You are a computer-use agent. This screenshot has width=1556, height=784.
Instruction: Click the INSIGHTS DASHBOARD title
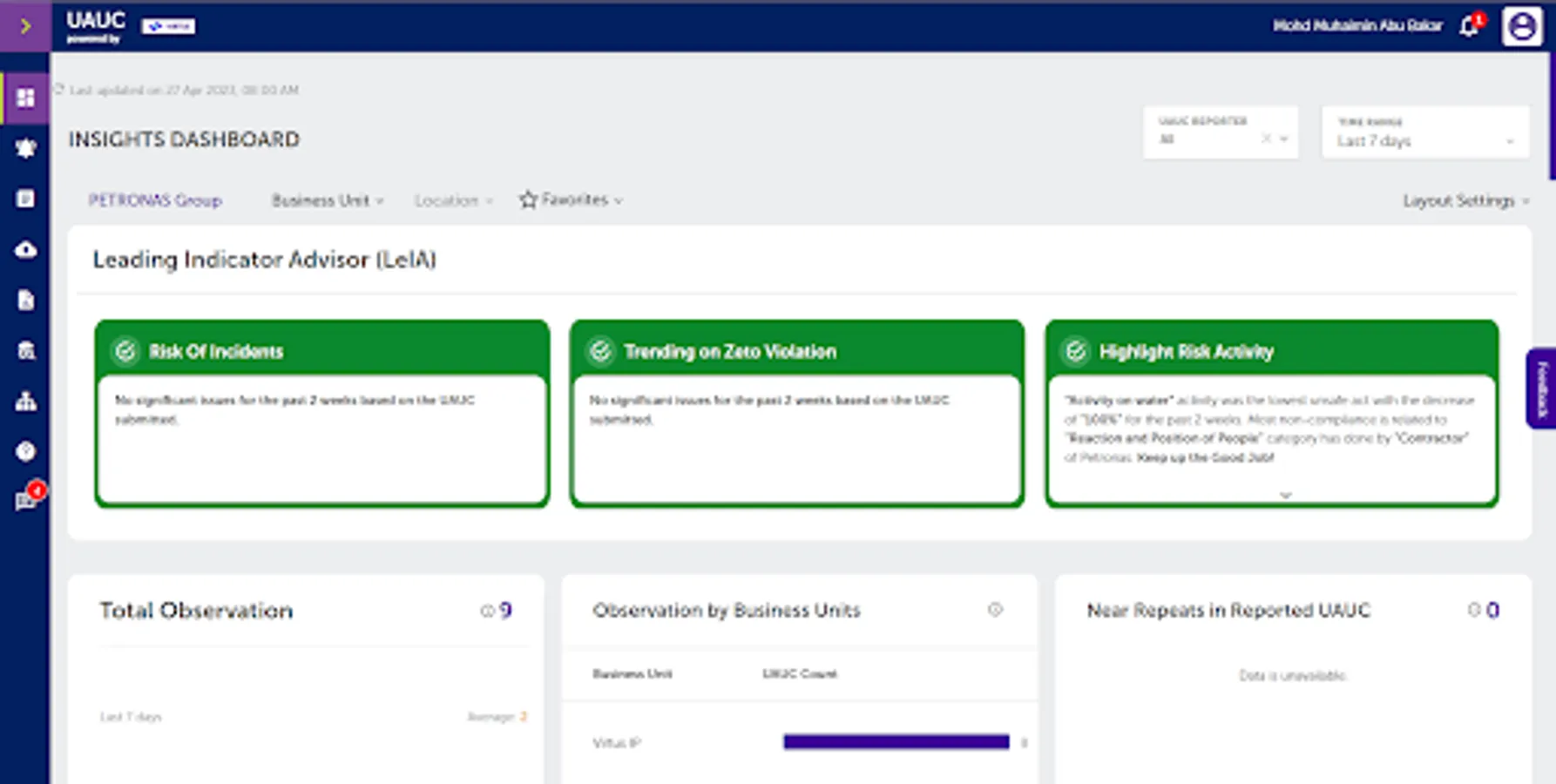click(x=184, y=139)
